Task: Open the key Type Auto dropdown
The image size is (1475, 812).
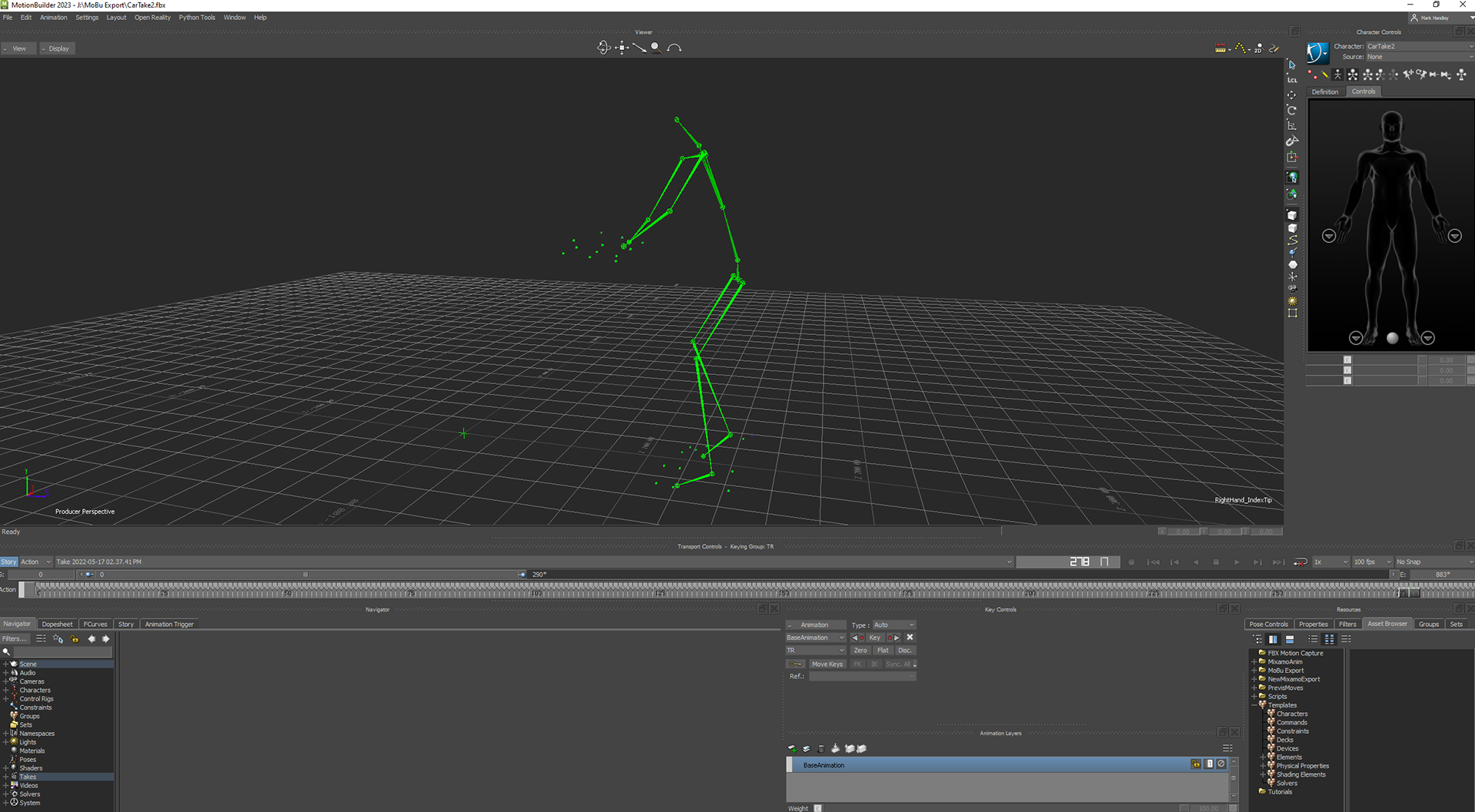Action: pyautogui.click(x=894, y=625)
